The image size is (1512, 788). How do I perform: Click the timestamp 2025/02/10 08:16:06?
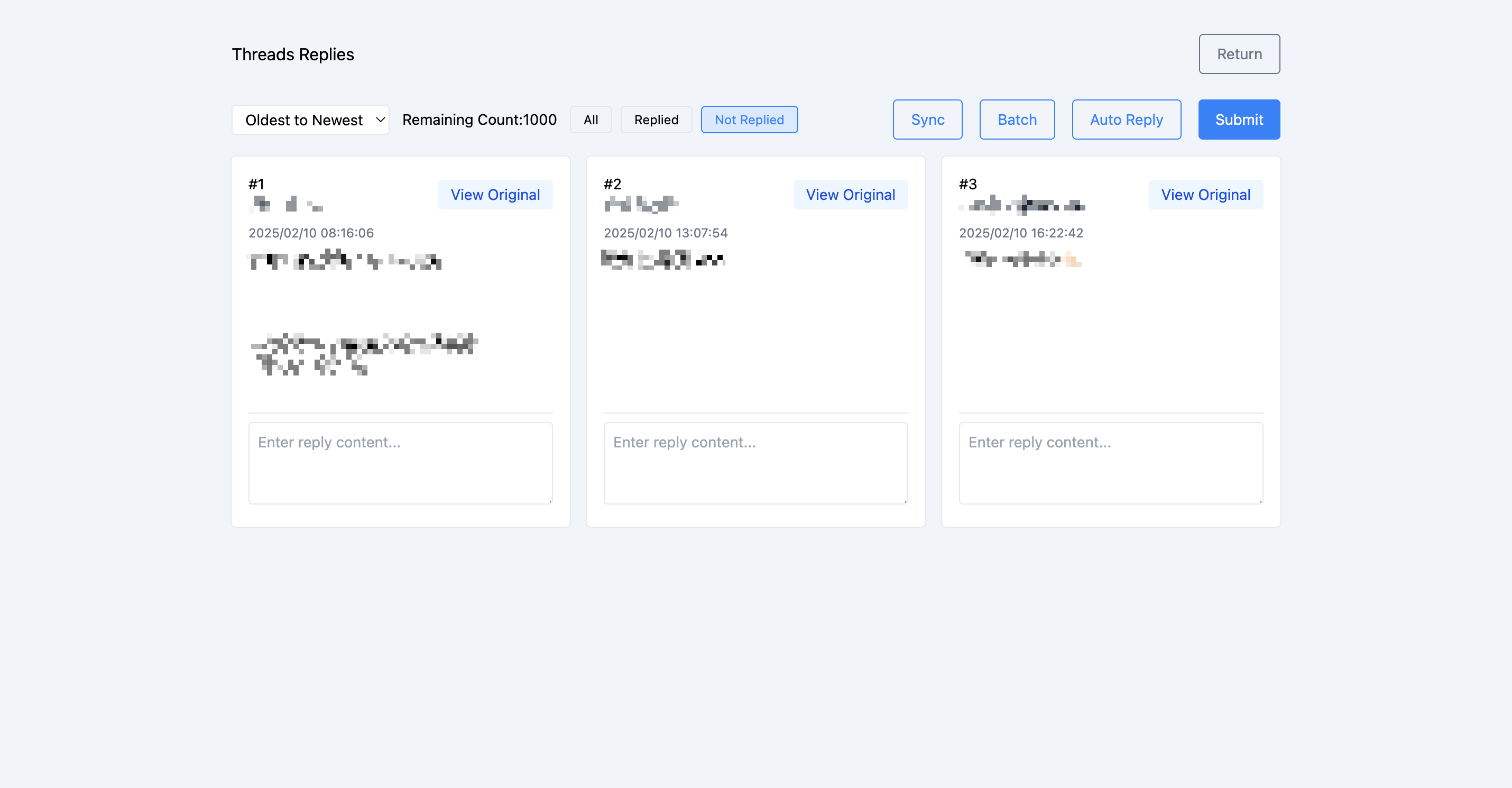pos(311,233)
